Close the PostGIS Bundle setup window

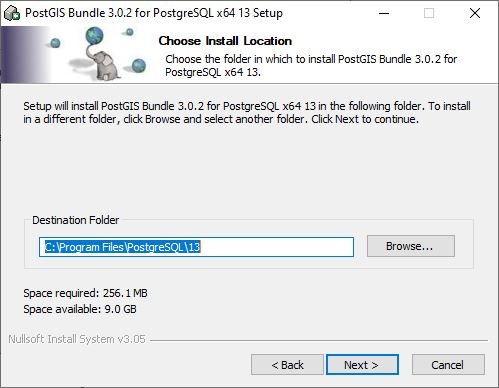click(x=475, y=13)
